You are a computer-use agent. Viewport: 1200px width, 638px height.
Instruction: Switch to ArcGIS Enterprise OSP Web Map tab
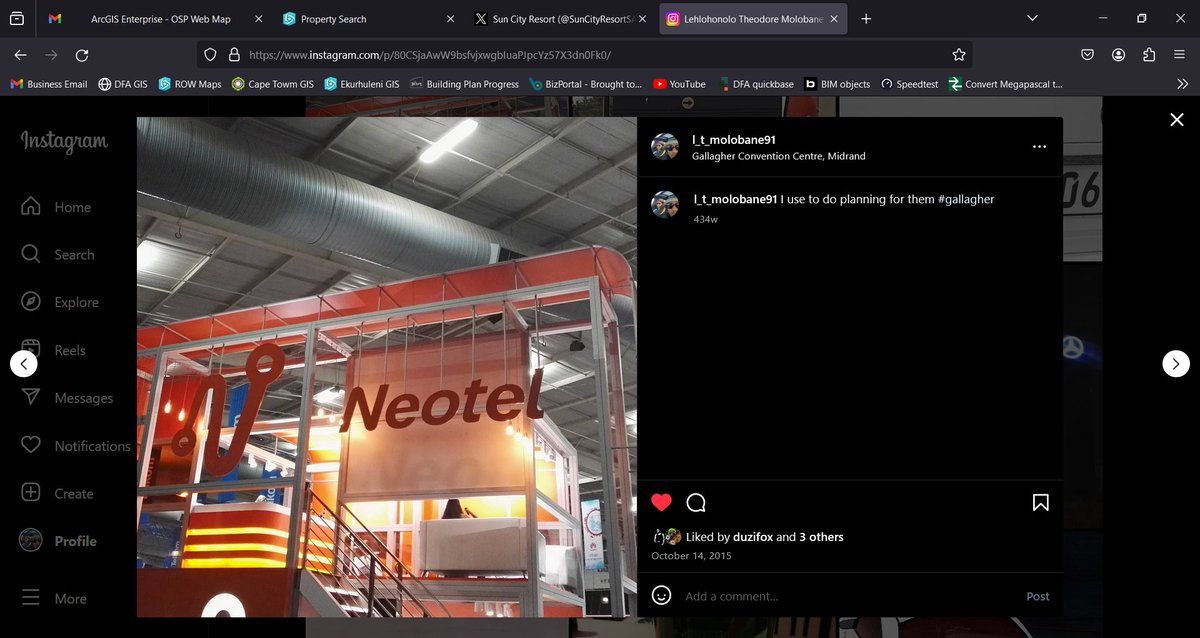point(160,19)
